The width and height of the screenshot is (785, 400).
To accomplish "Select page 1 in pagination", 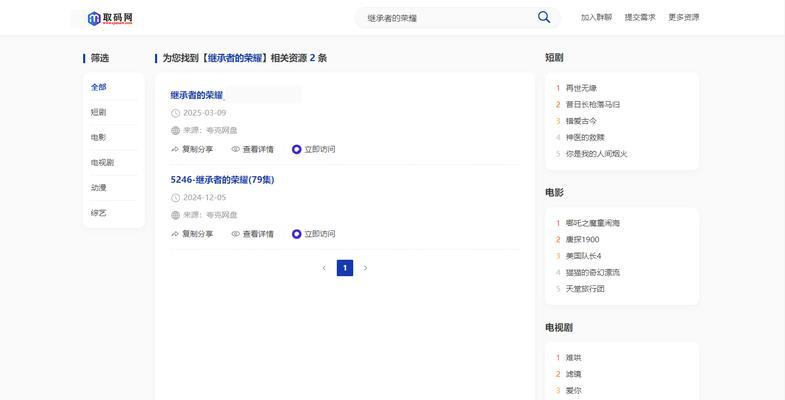I will [345, 268].
